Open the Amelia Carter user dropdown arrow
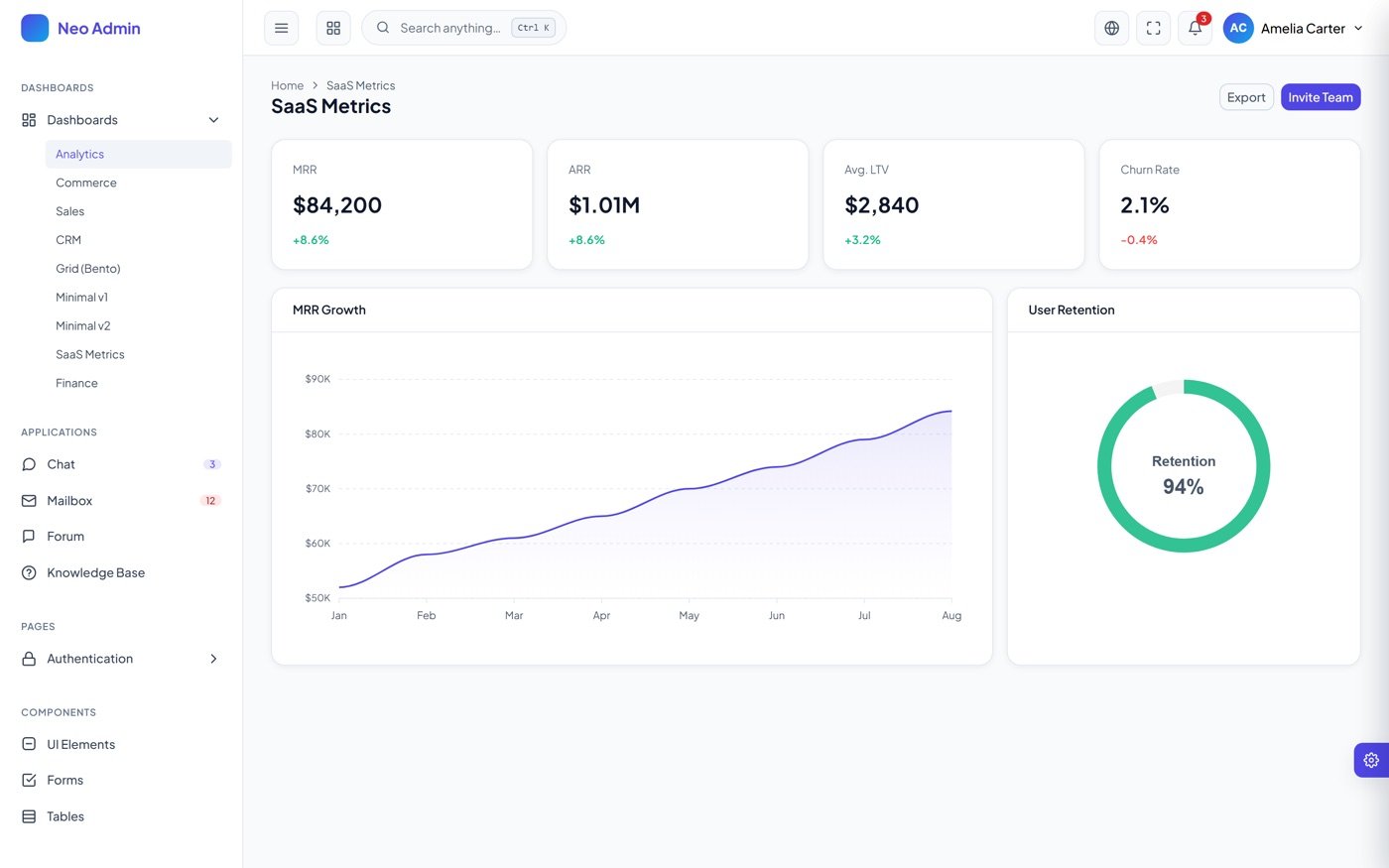Viewport: 1389px width, 868px height. (x=1358, y=28)
